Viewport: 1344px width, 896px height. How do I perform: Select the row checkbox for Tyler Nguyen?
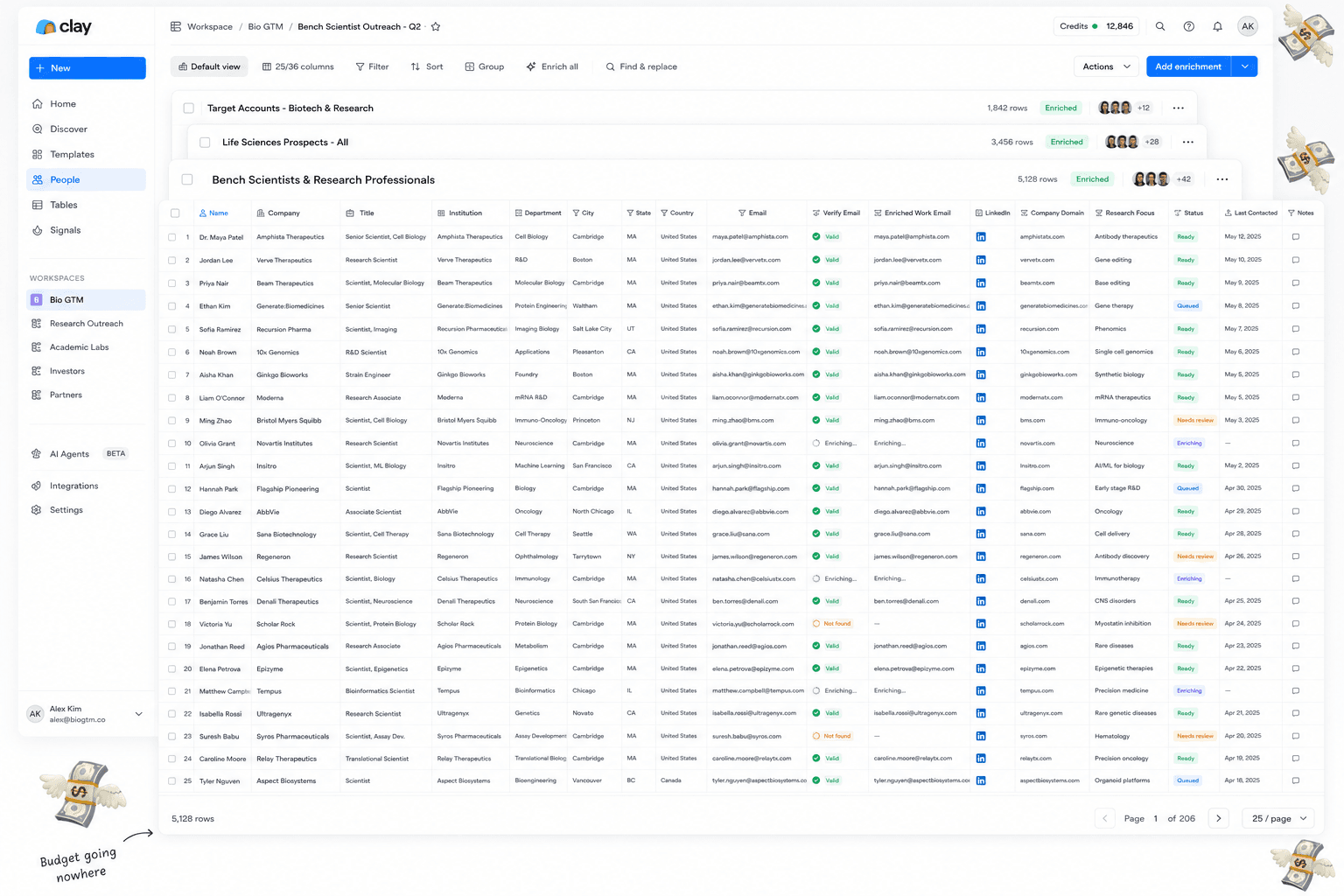point(171,780)
